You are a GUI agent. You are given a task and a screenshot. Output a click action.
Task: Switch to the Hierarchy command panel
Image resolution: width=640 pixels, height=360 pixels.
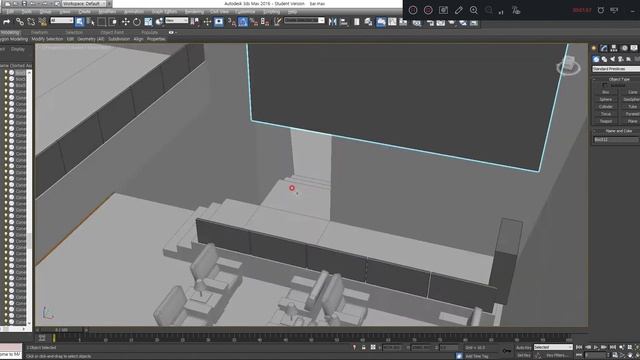(x=613, y=48)
